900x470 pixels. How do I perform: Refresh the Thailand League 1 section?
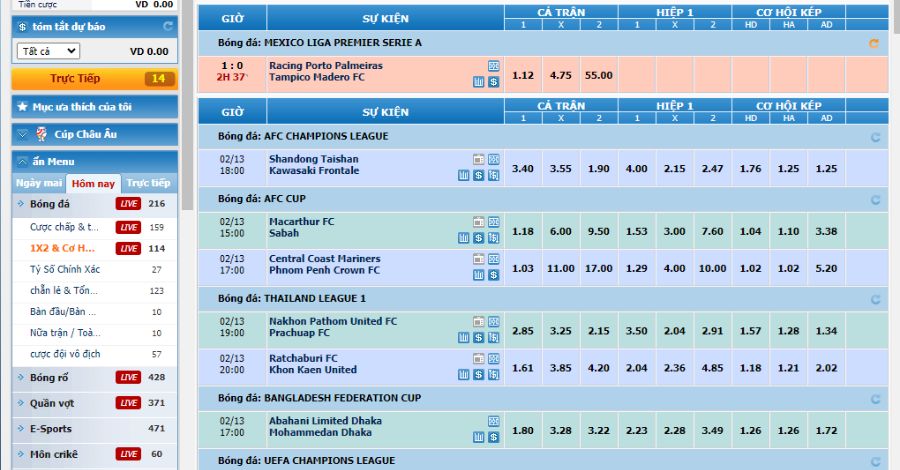click(x=875, y=300)
